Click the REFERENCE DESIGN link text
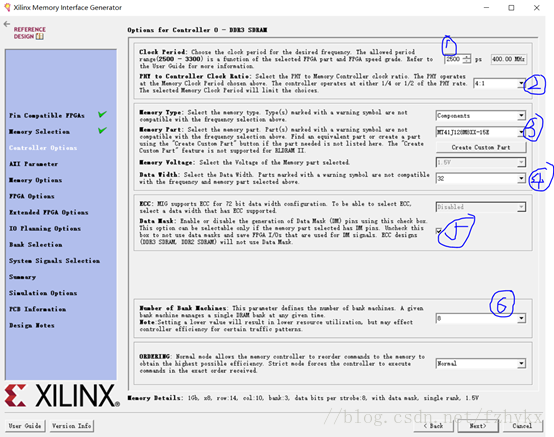The image size is (554, 437). point(30,33)
